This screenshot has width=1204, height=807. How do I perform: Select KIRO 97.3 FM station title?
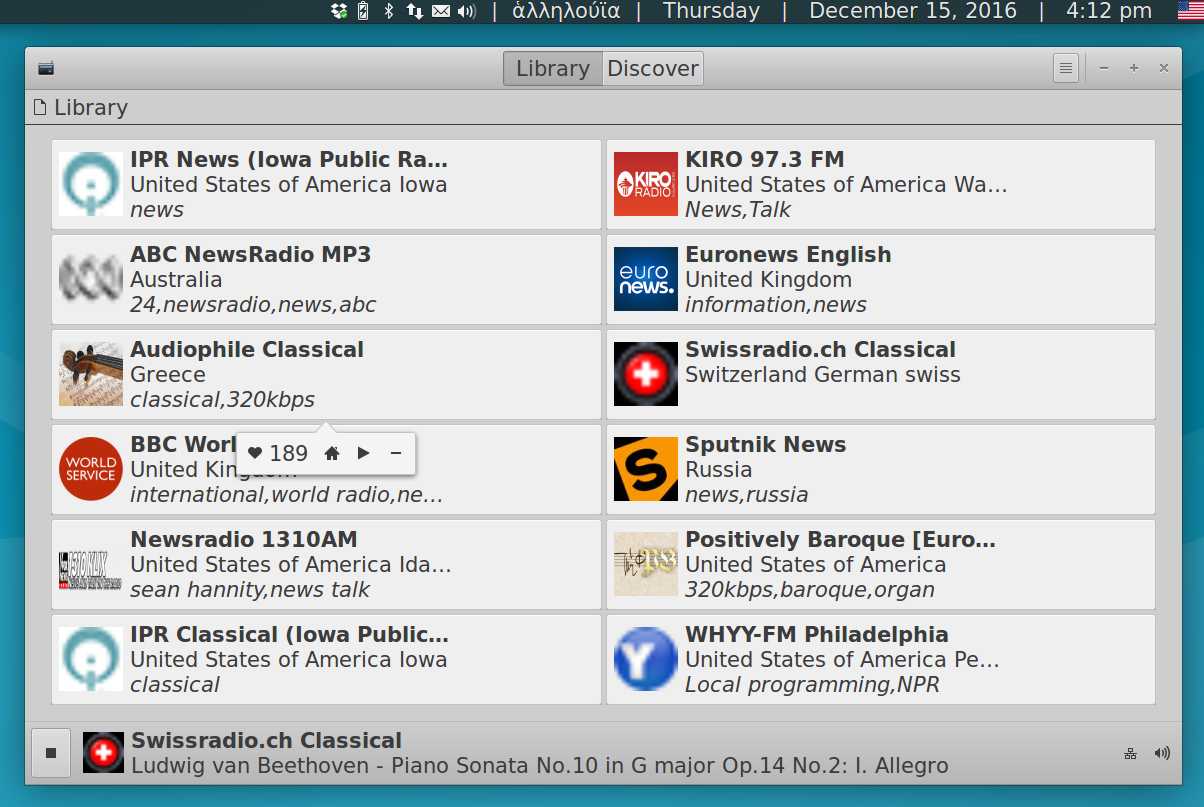(x=765, y=160)
